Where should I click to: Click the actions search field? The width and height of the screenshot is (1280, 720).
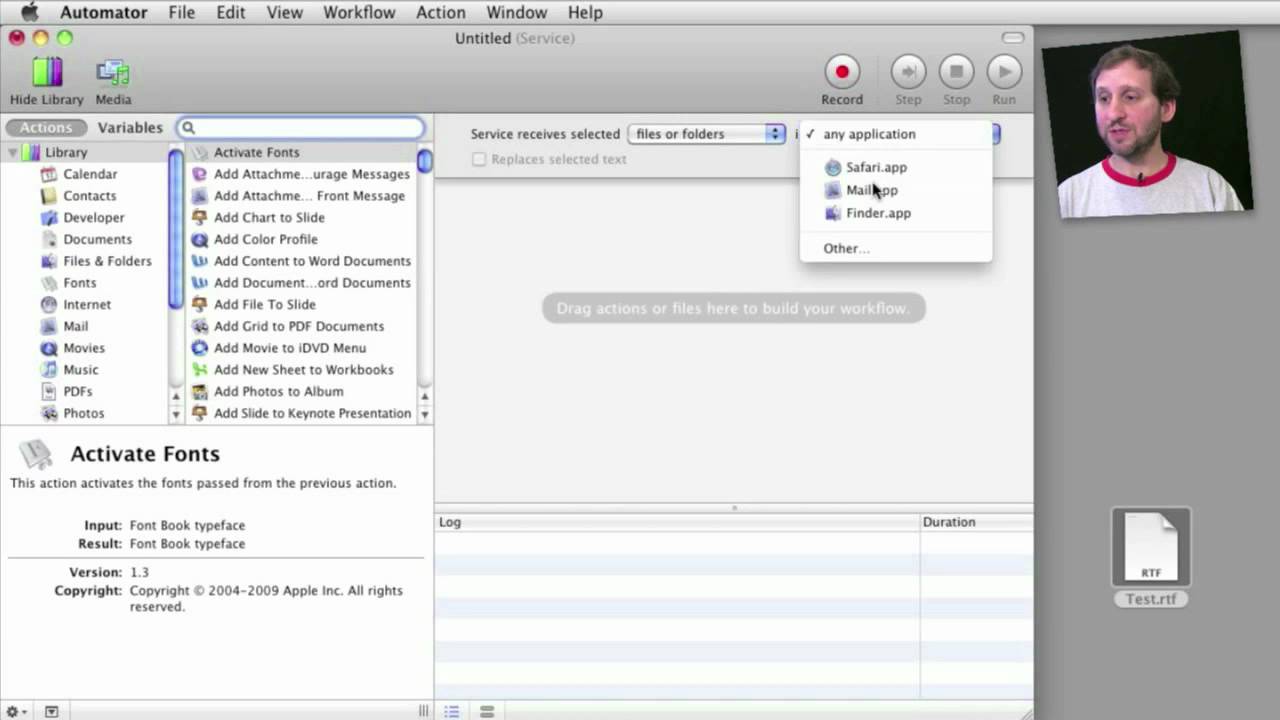coord(301,128)
